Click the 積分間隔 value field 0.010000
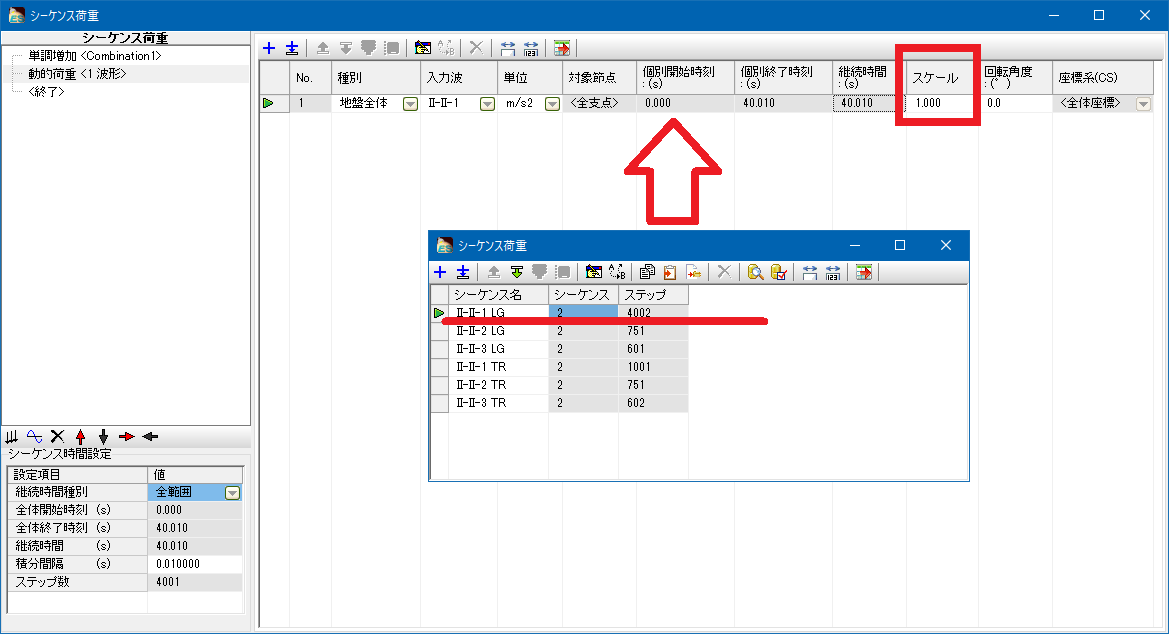Screen dimensions: 1169x634 click(195, 564)
